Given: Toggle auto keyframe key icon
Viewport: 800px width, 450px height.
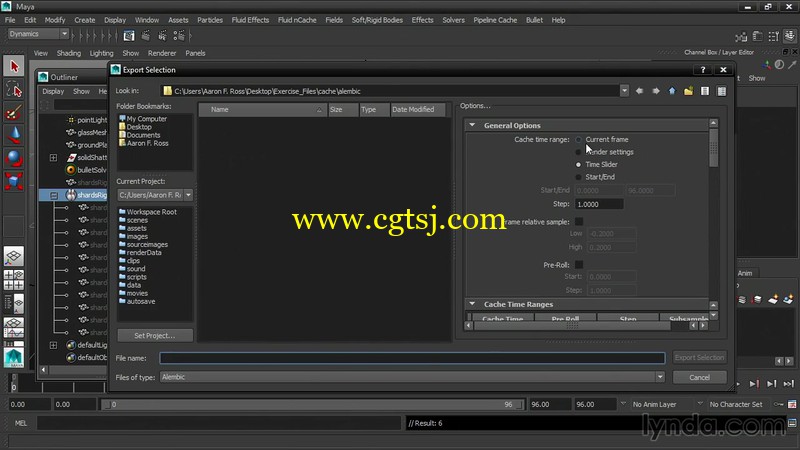Looking at the screenshot, I should point(779,404).
